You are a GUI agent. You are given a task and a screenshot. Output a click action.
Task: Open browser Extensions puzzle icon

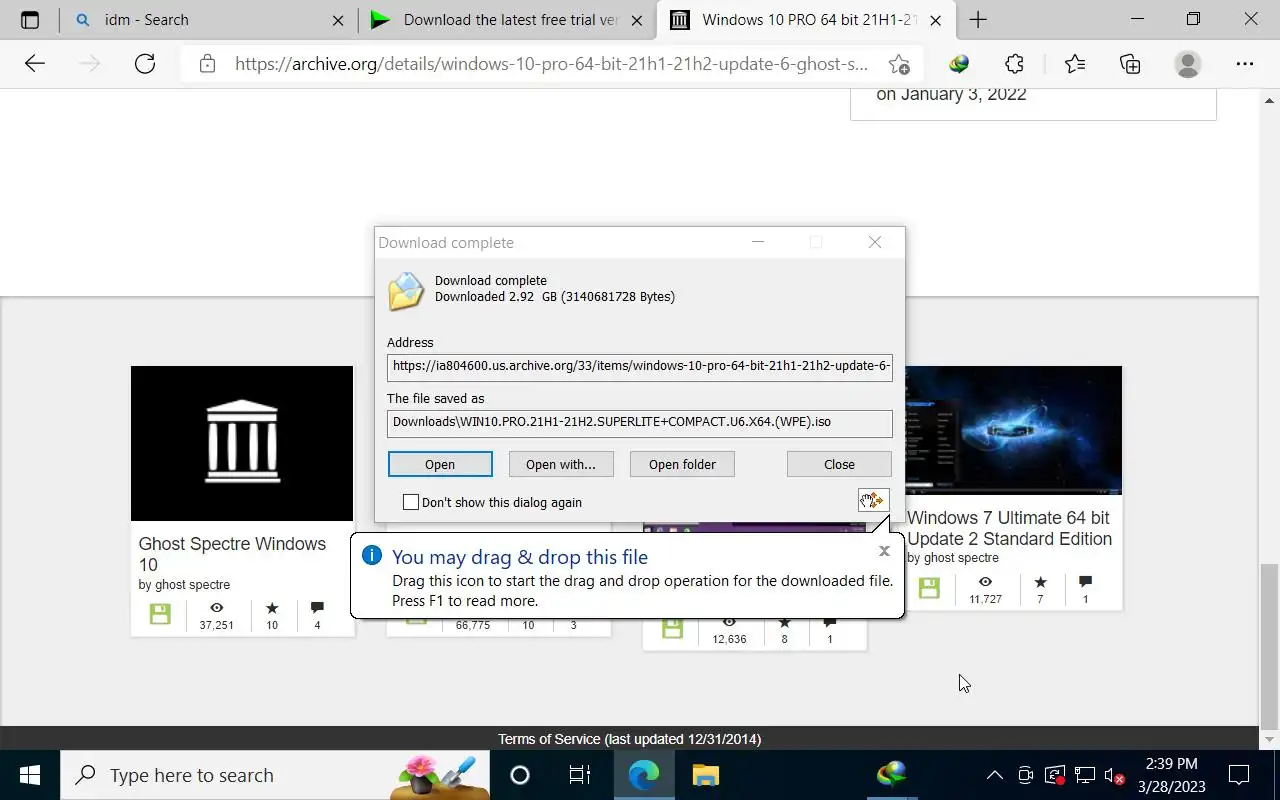1014,64
